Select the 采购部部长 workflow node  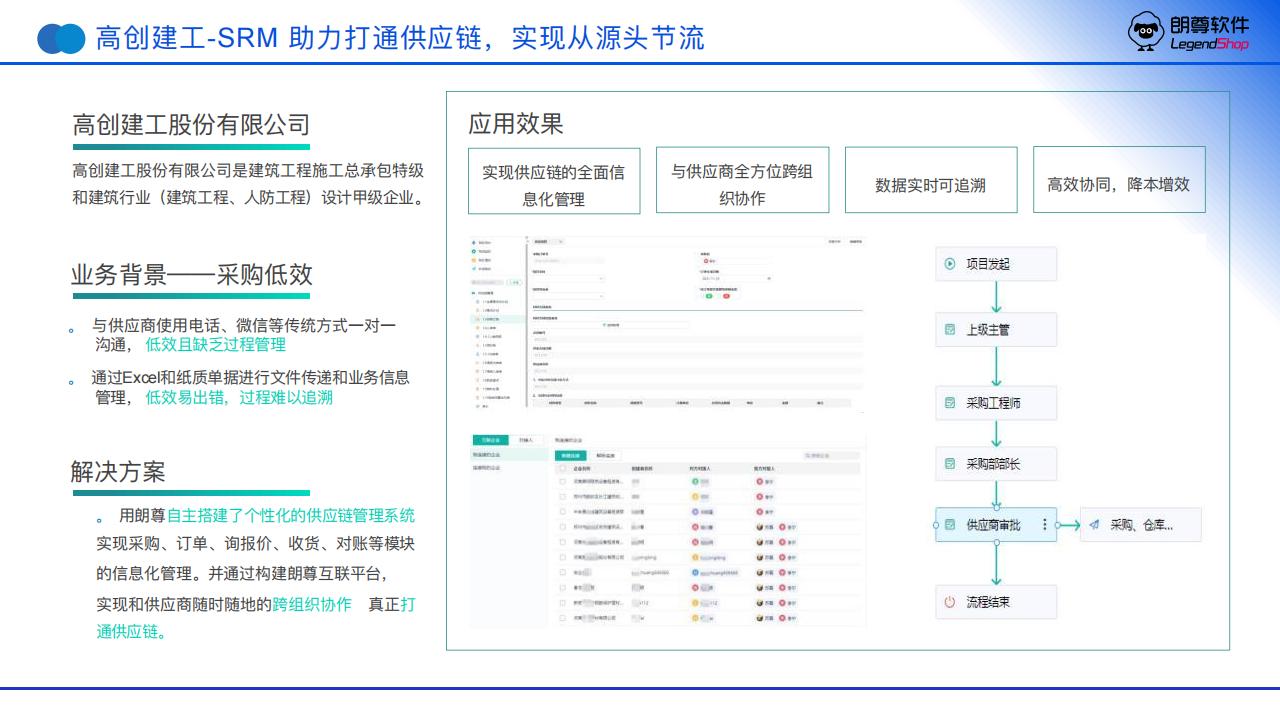996,464
